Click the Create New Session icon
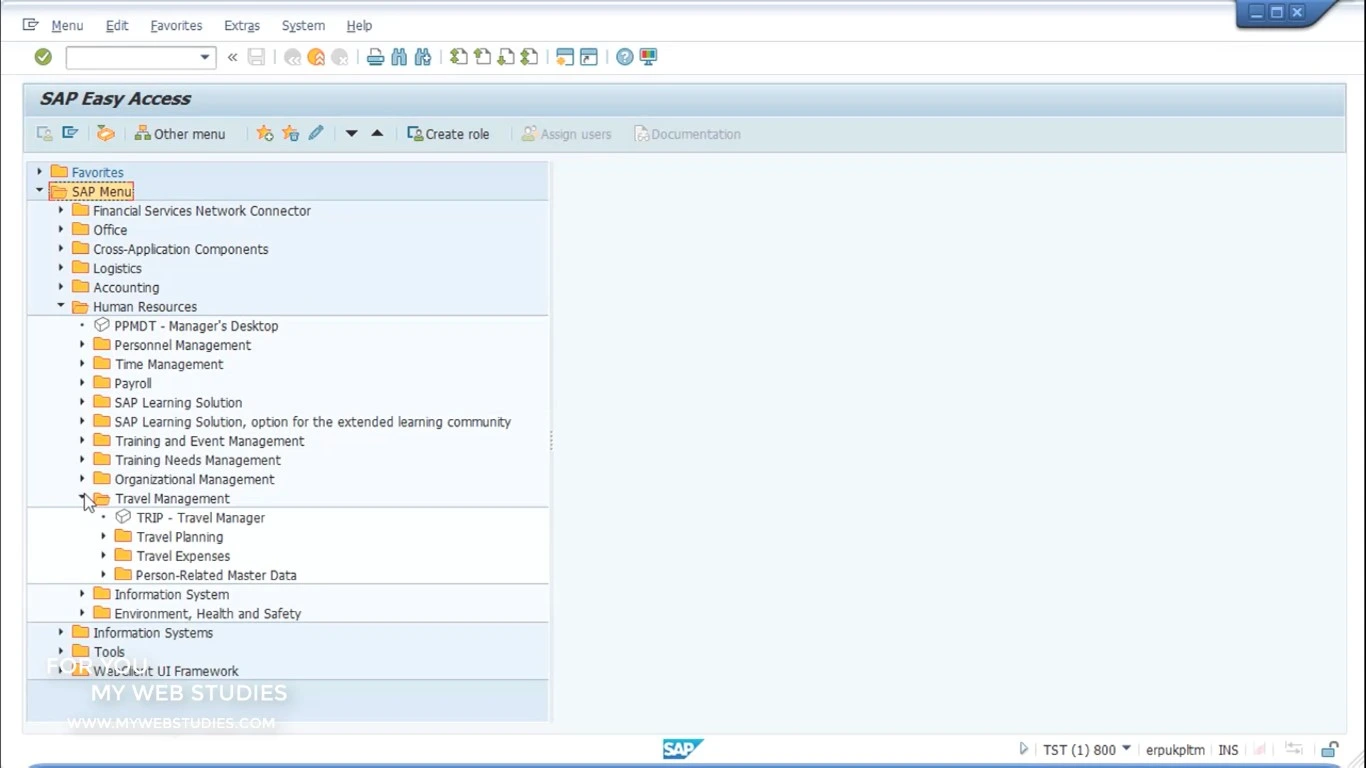1366x768 pixels. [565, 57]
